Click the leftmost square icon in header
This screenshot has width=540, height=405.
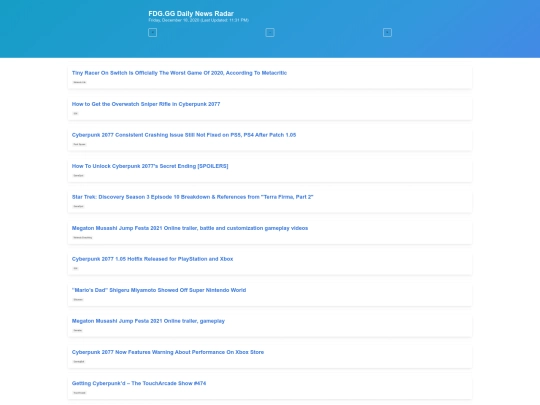click(153, 33)
